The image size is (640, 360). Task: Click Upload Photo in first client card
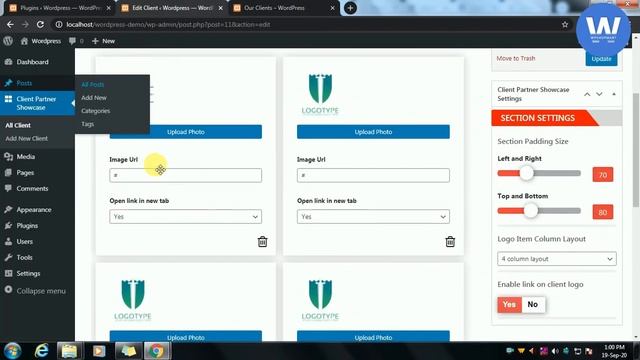click(x=186, y=132)
